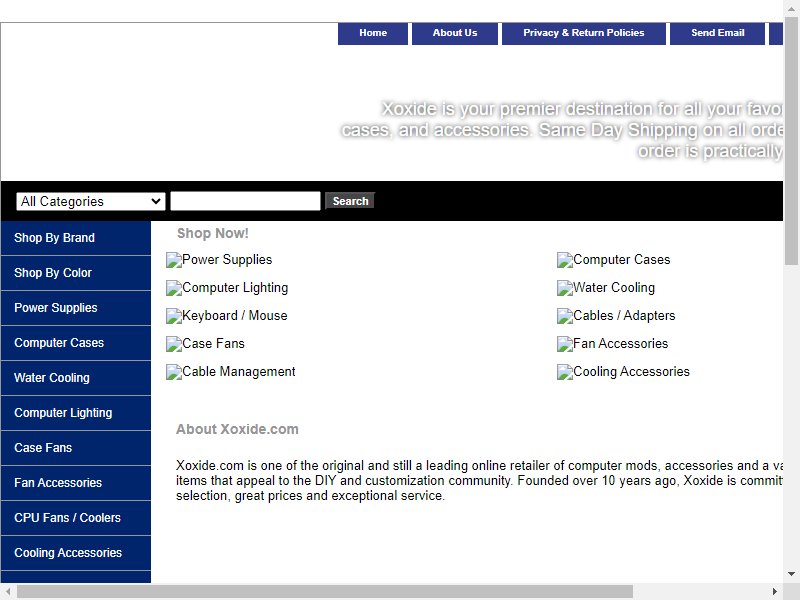The height and width of the screenshot is (600, 800).
Task: Open Shop By Brand in the sidebar
Action: pyautogui.click(x=76, y=238)
